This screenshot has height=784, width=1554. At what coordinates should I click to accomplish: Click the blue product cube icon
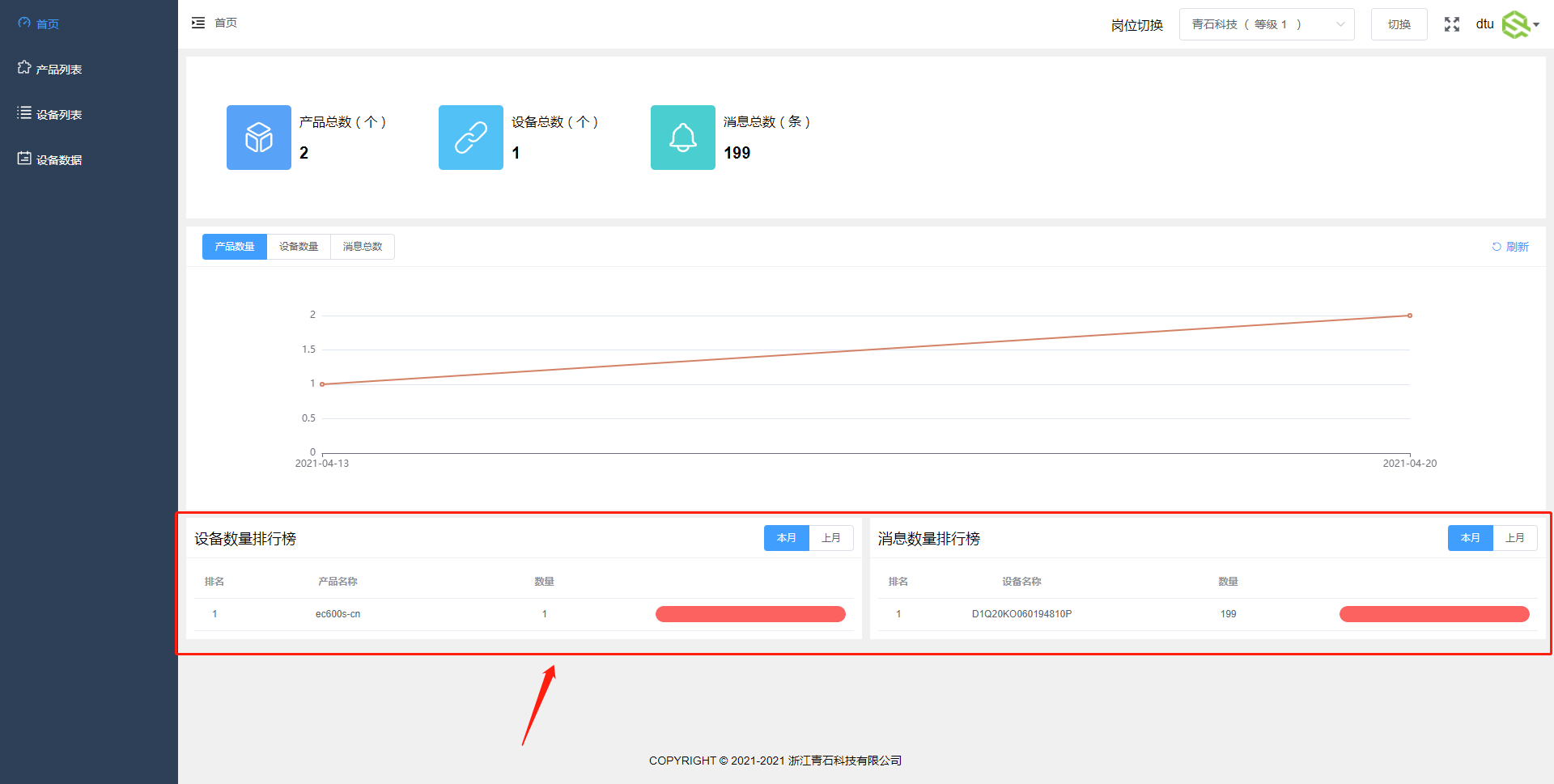259,138
